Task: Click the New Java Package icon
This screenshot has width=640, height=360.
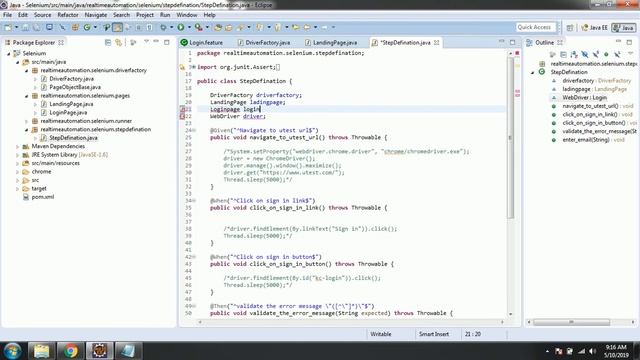Action: pyautogui.click(x=75, y=27)
